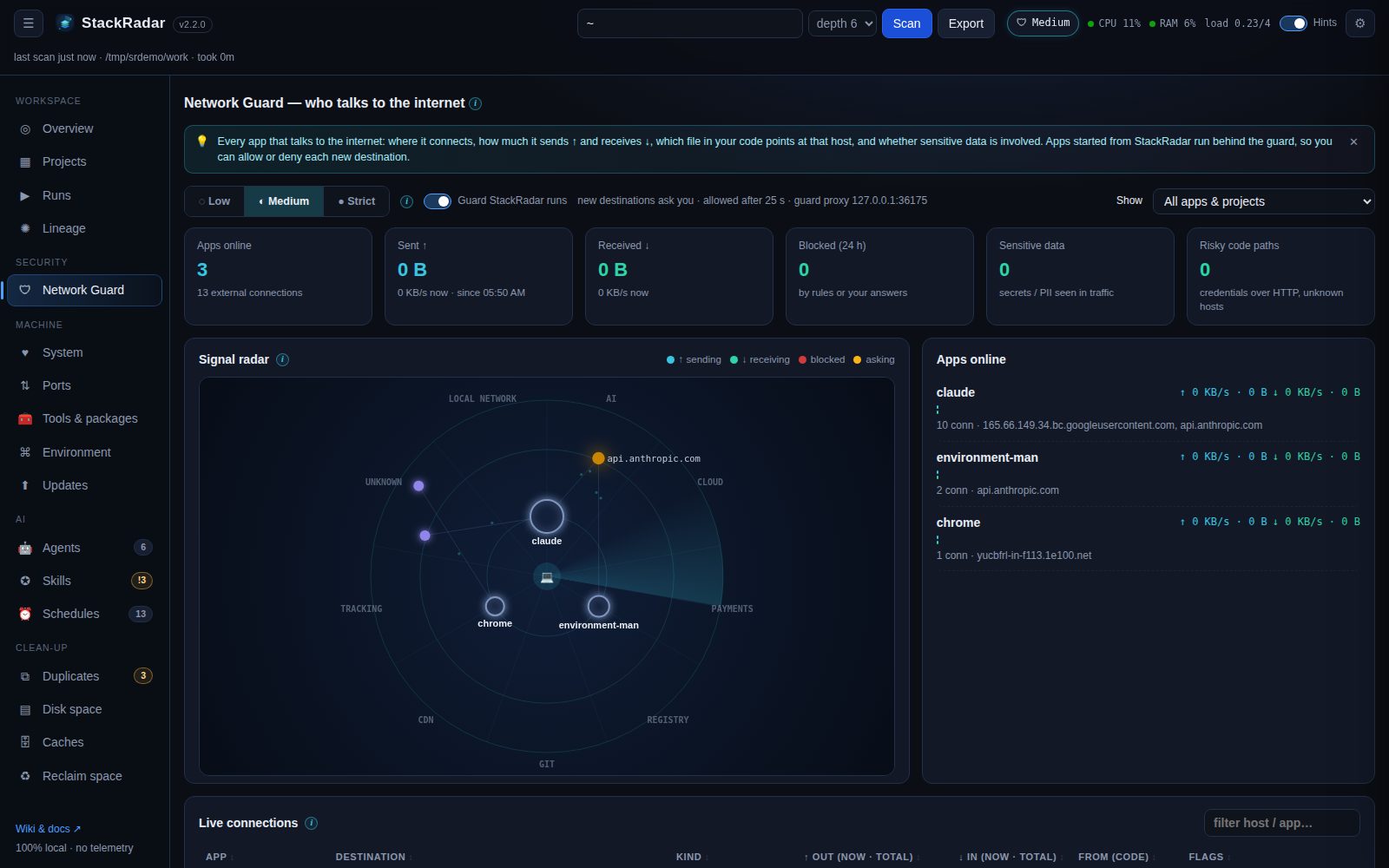Set guard level to Strict

(357, 201)
